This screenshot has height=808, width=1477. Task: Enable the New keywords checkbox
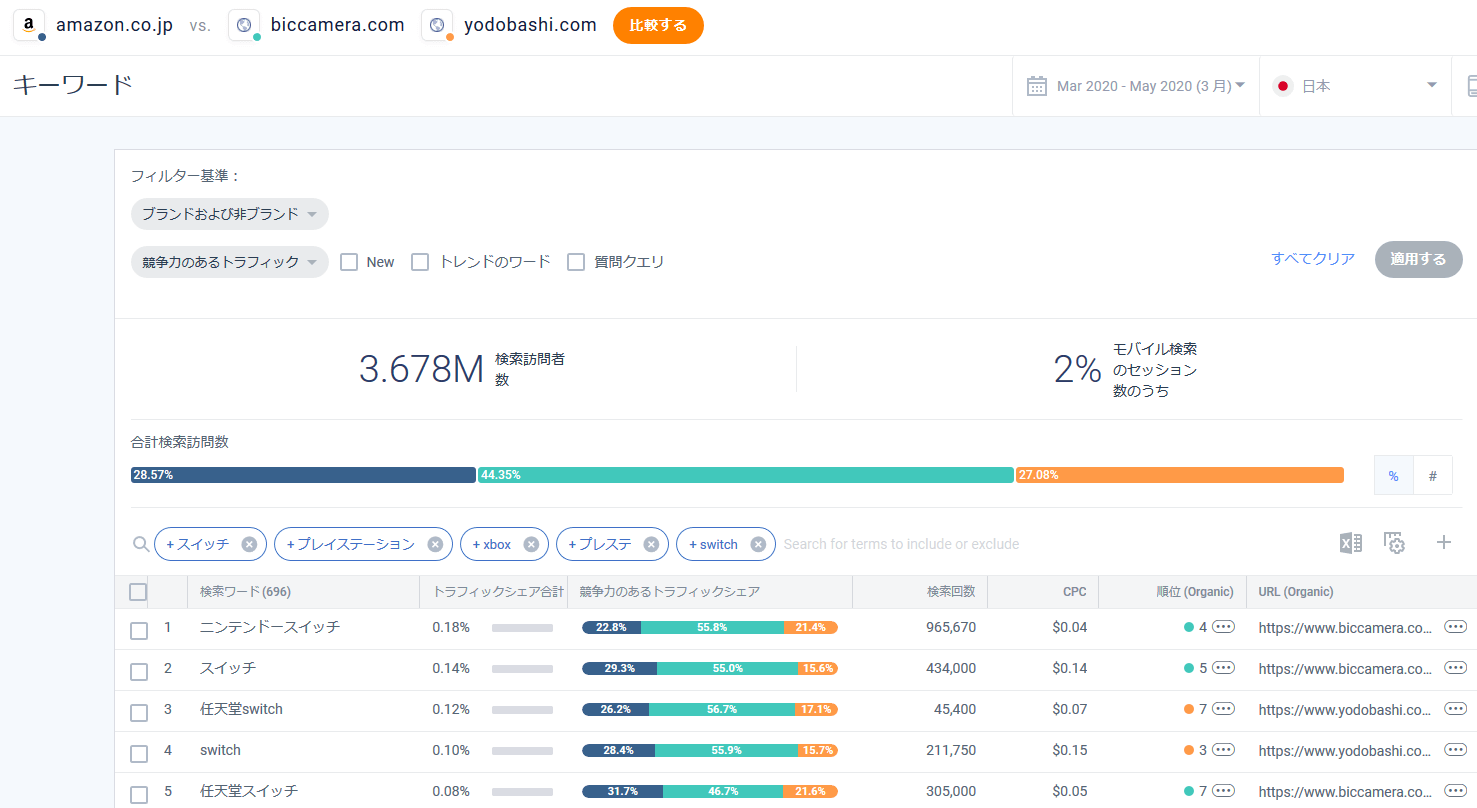(x=349, y=262)
